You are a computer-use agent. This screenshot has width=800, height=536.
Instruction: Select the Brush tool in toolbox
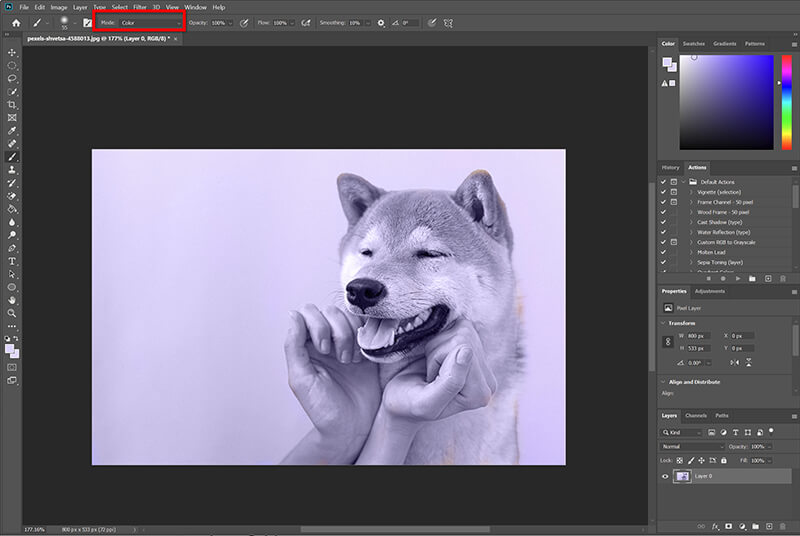(x=12, y=157)
